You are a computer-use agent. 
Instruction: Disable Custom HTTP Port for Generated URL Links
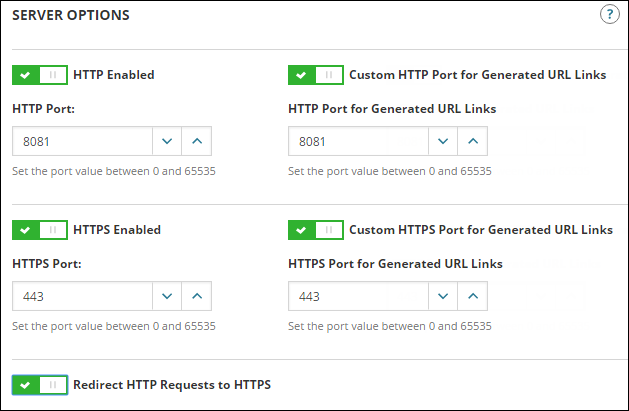point(315,75)
